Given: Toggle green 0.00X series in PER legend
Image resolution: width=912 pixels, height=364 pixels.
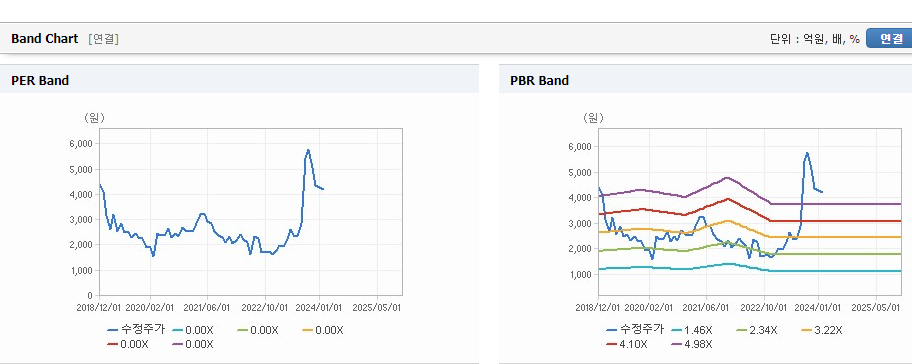Looking at the screenshot, I should coord(258,330).
